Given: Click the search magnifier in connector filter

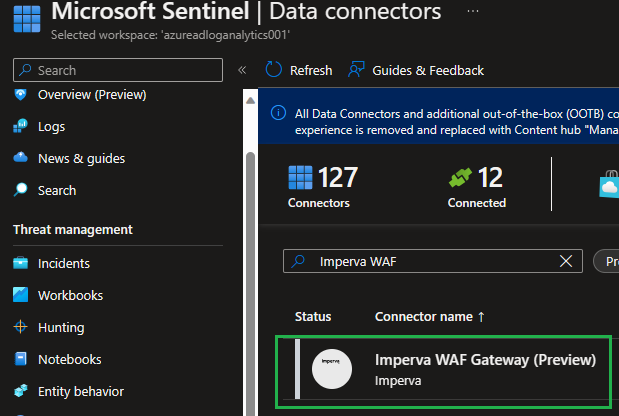Looking at the screenshot, I should (x=298, y=261).
